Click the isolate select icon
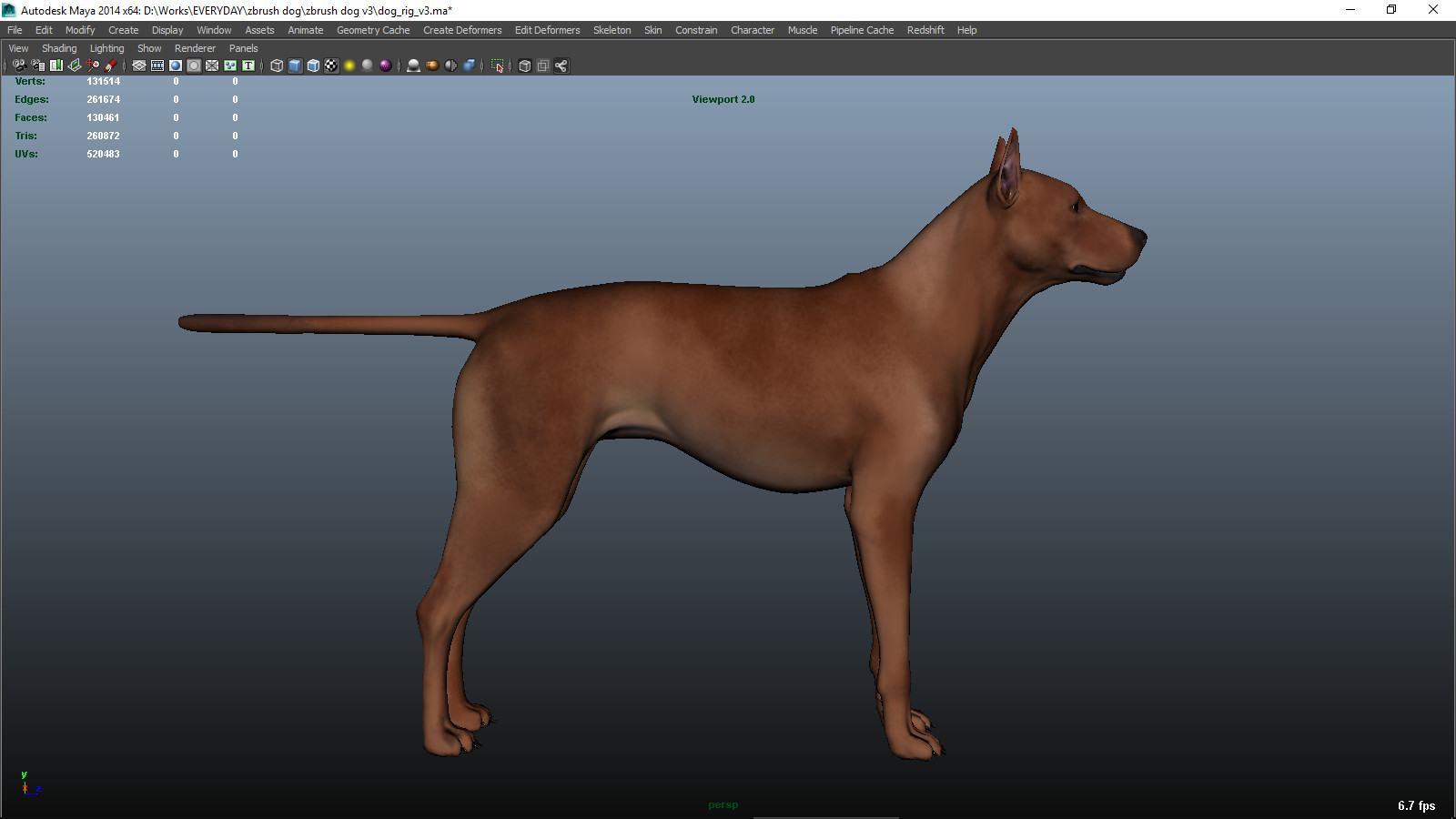Viewport: 1456px width, 819px height. tap(498, 65)
